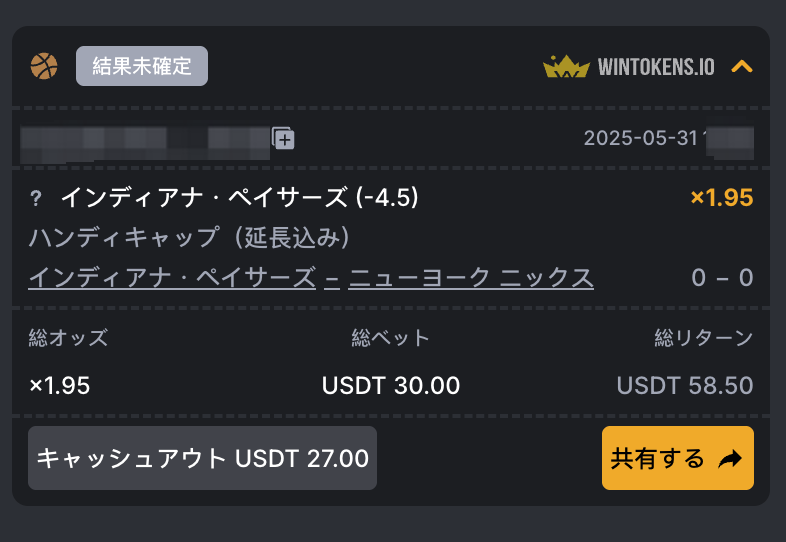Image resolution: width=786 pixels, height=542 pixels.
Task: Click the インディアナ・ペイサーズ (-4.5) selection title
Action: [240, 197]
